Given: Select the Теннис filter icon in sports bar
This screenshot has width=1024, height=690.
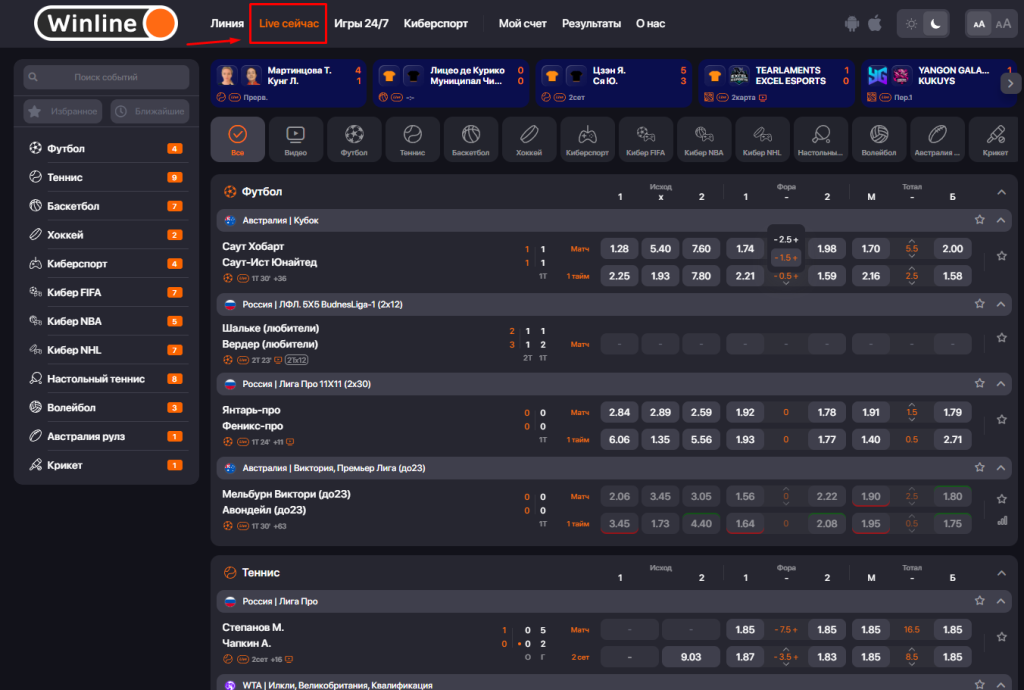Looking at the screenshot, I should 412,140.
